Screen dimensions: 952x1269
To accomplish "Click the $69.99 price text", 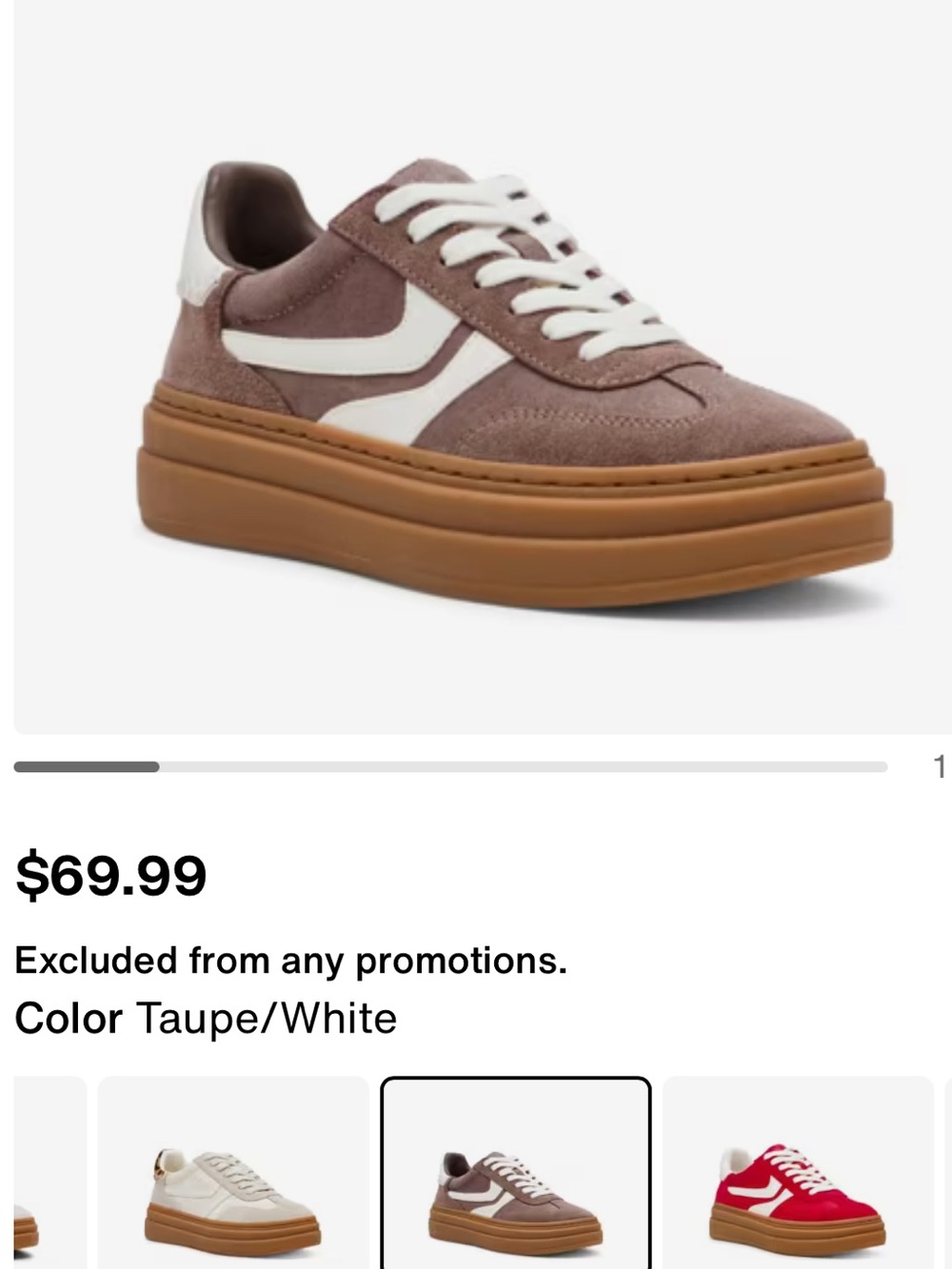I will pos(111,876).
